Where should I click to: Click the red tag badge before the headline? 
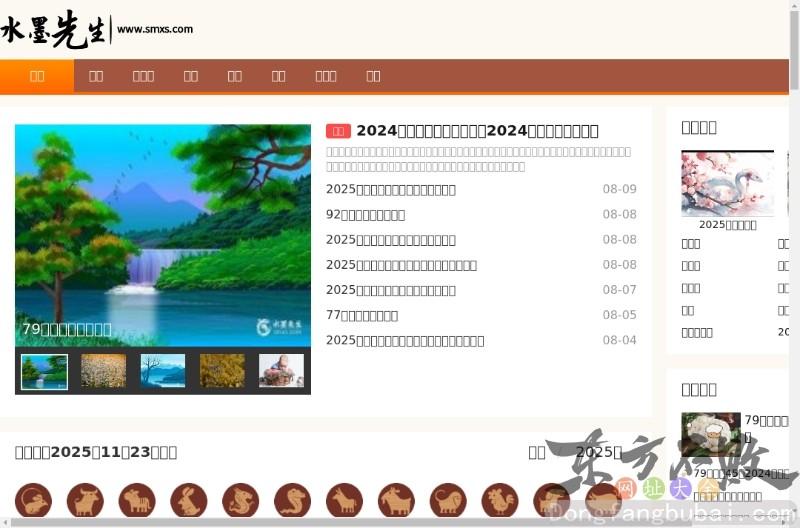338,131
